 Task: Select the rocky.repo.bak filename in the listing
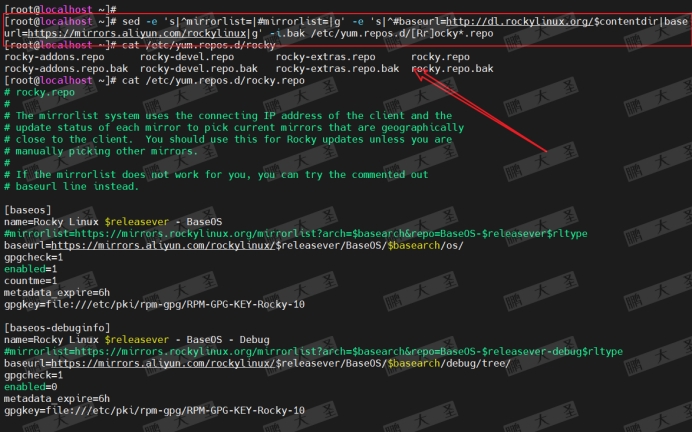click(x=452, y=69)
